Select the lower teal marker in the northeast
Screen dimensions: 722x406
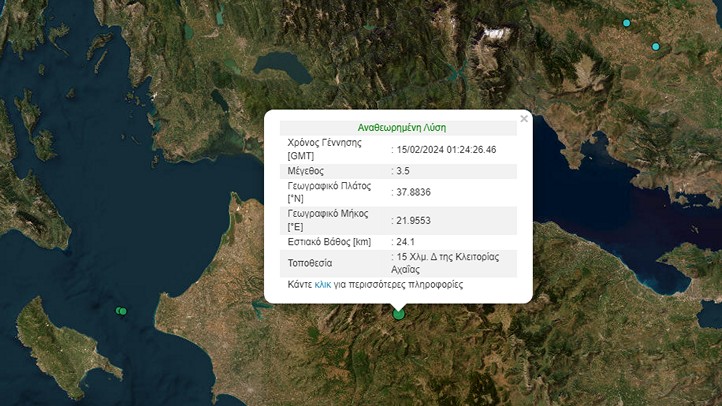pyautogui.click(x=657, y=46)
